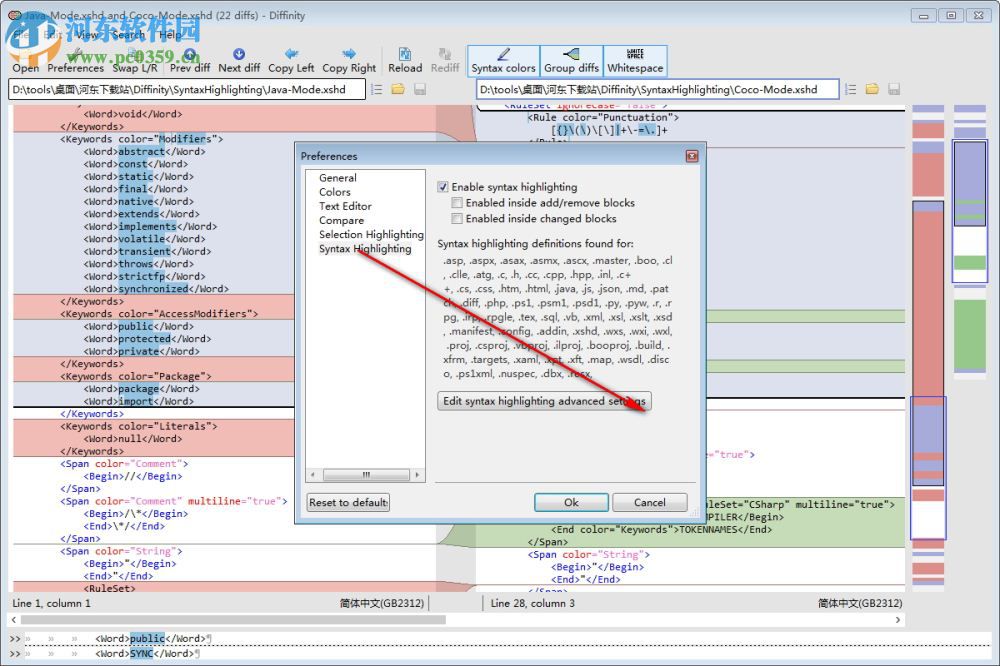Toggle the Whitespace toolbar button
Screen dimensions: 1000x666
[x=635, y=61]
